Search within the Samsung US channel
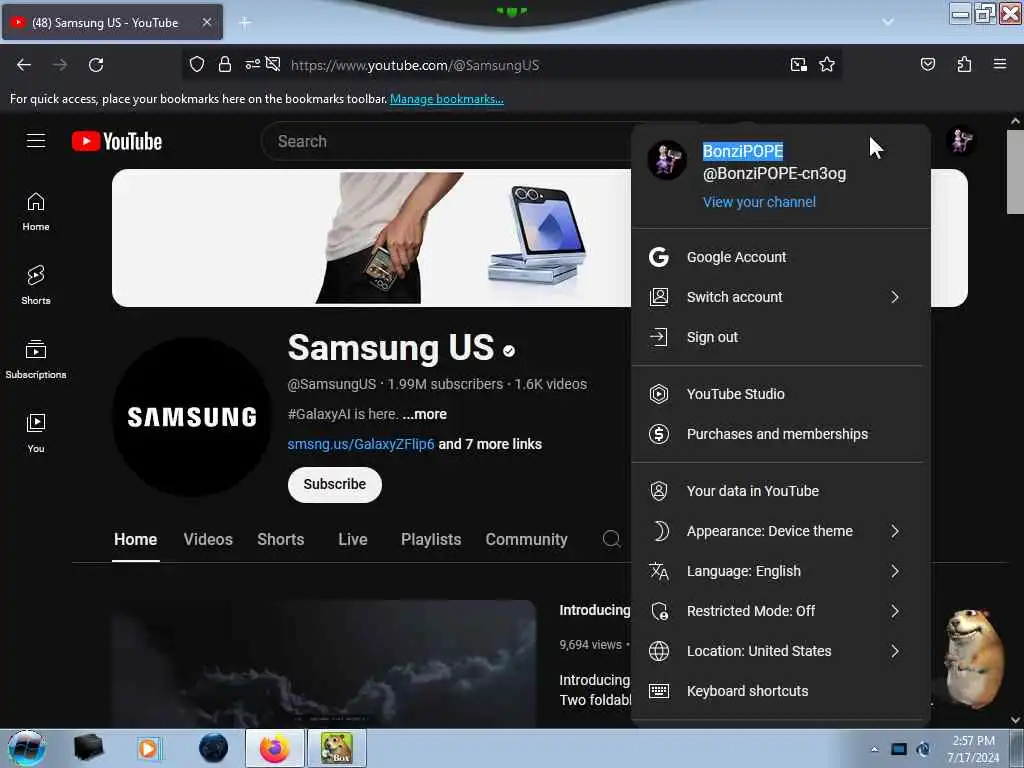 tap(611, 539)
